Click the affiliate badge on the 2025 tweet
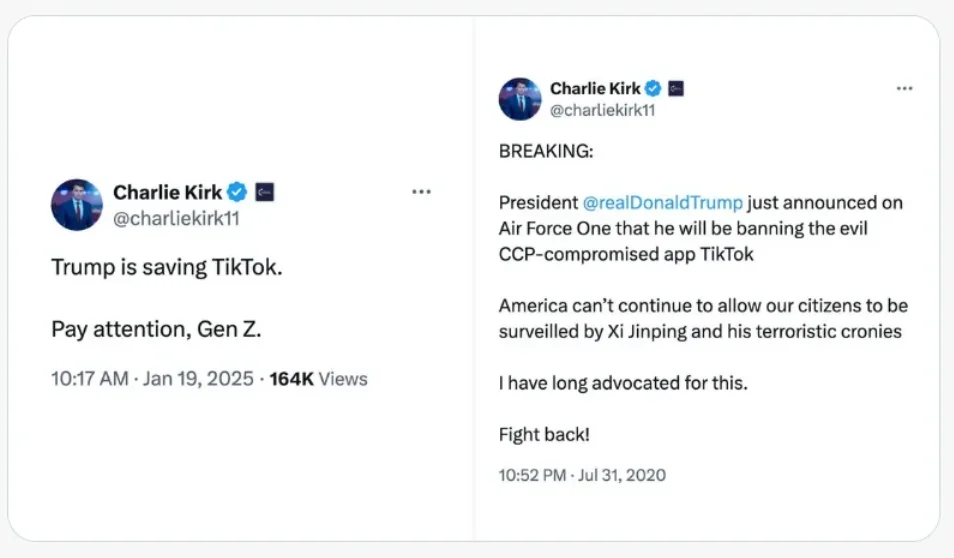 (x=265, y=192)
